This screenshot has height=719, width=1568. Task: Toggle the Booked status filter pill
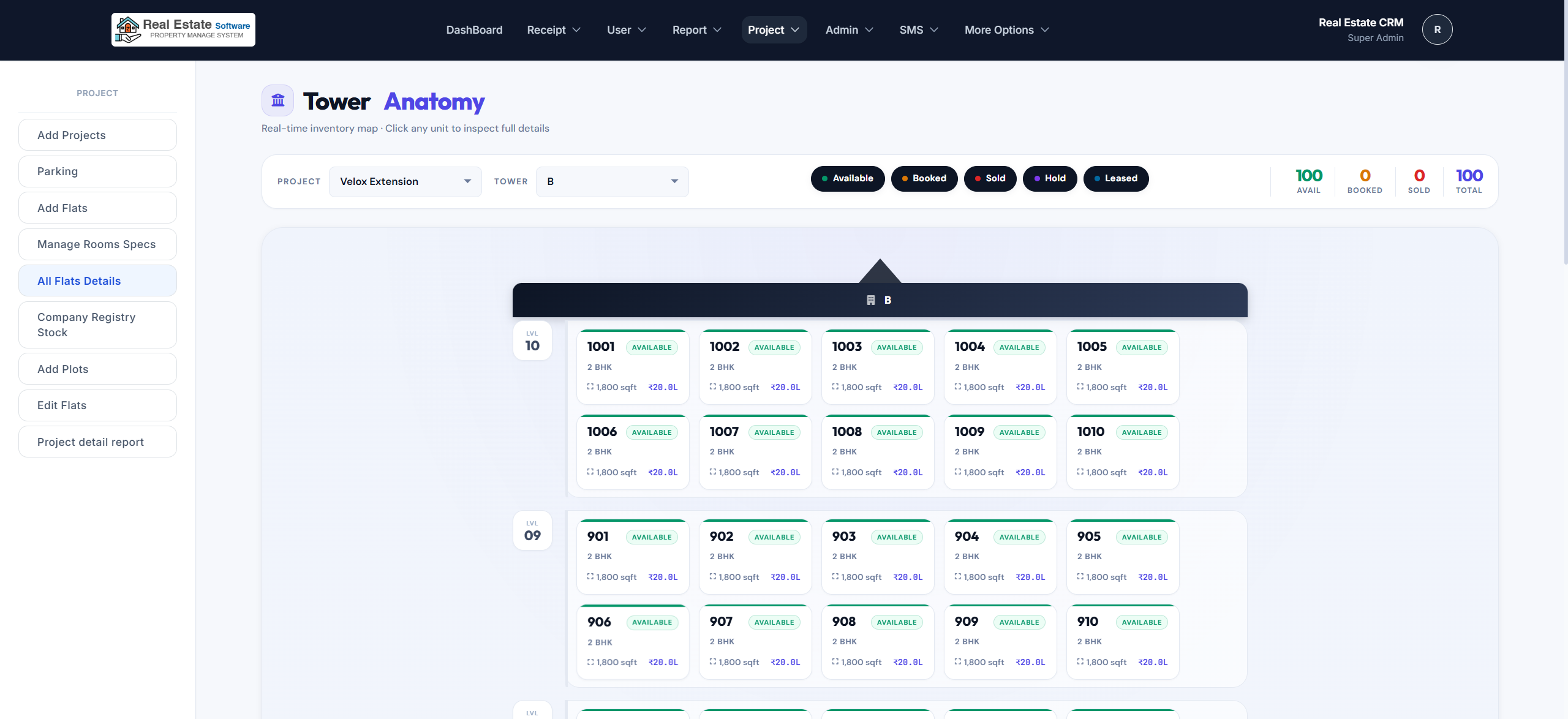(x=924, y=178)
